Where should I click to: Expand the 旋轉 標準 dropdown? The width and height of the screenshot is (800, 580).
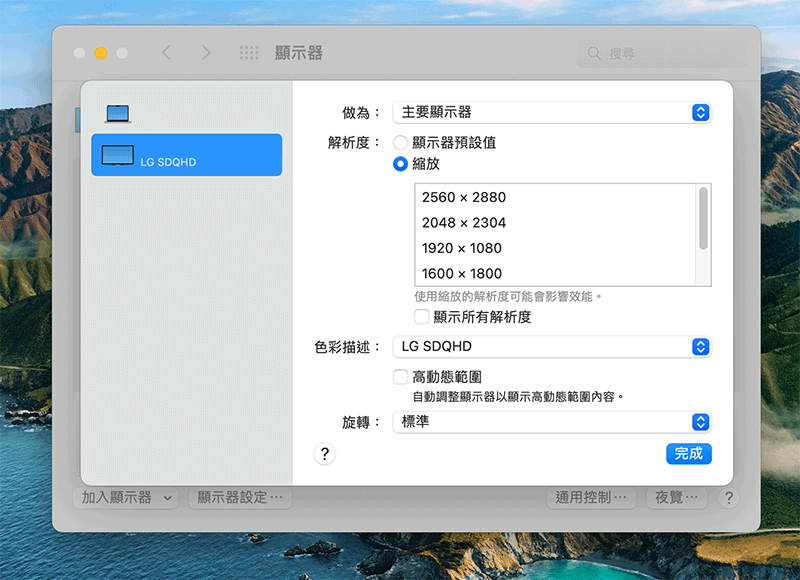(550, 422)
